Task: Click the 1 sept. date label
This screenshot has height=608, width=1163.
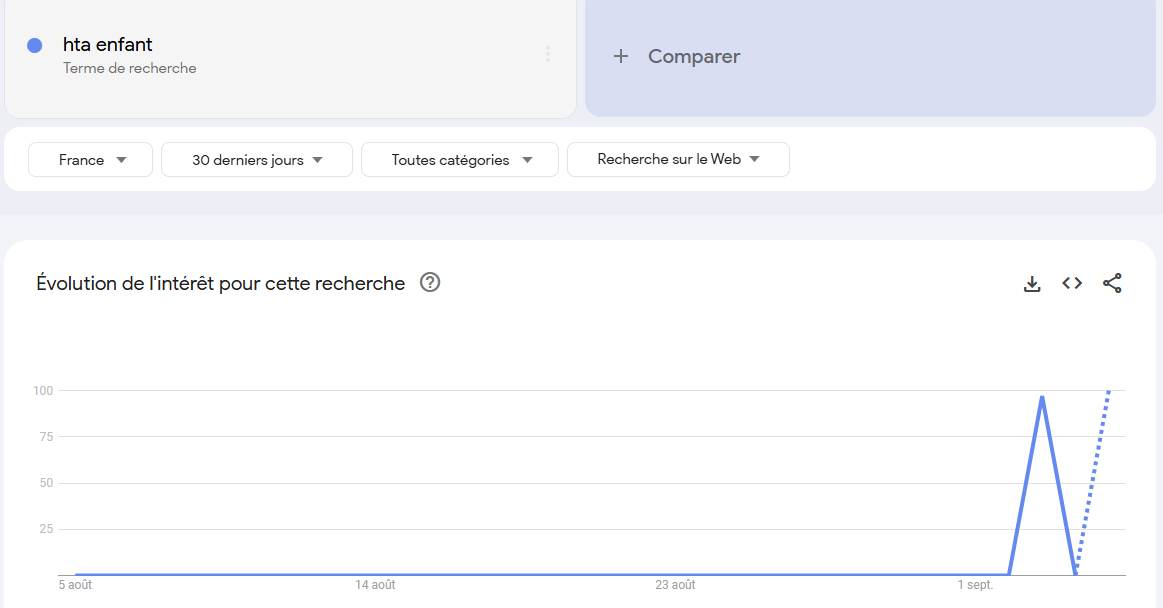Action: [975, 585]
